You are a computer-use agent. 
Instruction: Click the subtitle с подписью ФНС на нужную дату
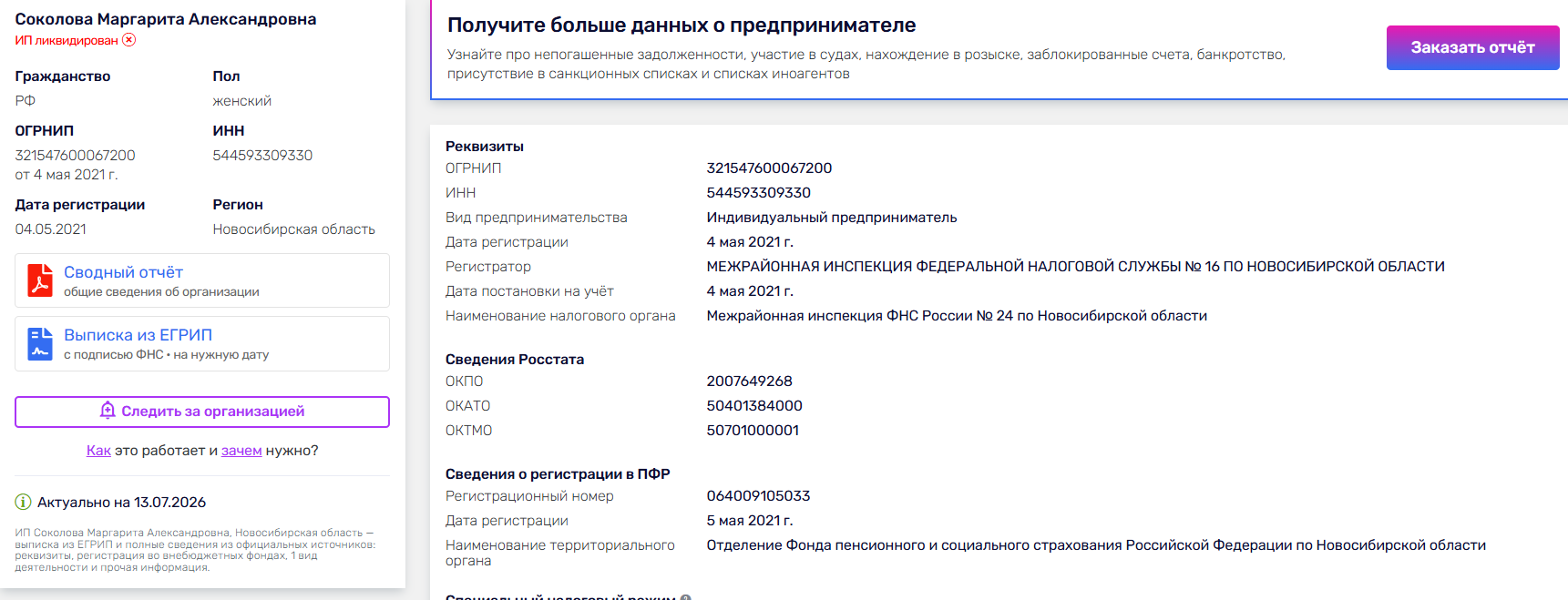tap(166, 355)
